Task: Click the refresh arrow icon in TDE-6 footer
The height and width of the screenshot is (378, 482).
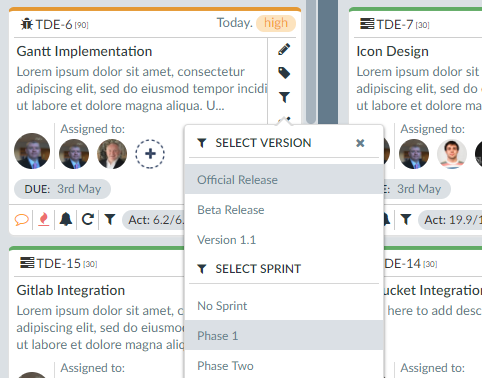Action: (x=88, y=219)
